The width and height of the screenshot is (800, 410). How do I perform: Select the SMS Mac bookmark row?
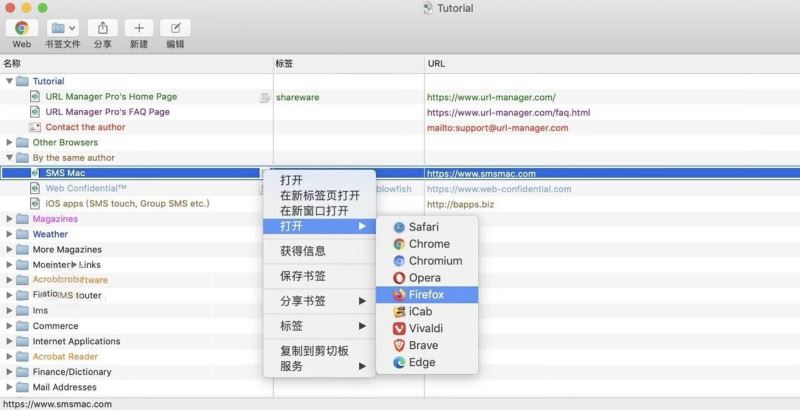(x=400, y=173)
